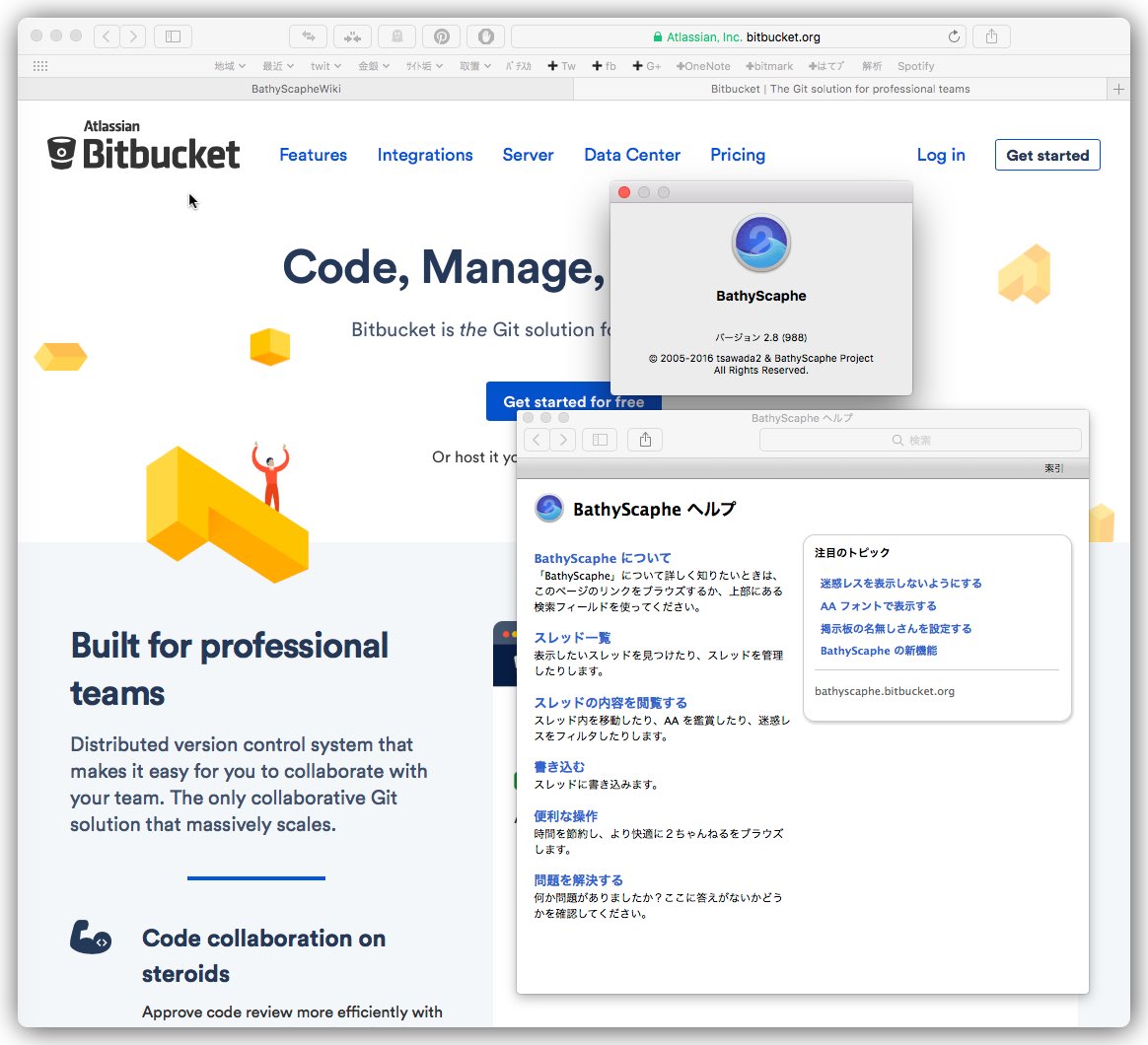Open the スレッドの内容を閲覧する help link
The width and height of the screenshot is (1148, 1045).
point(610,703)
